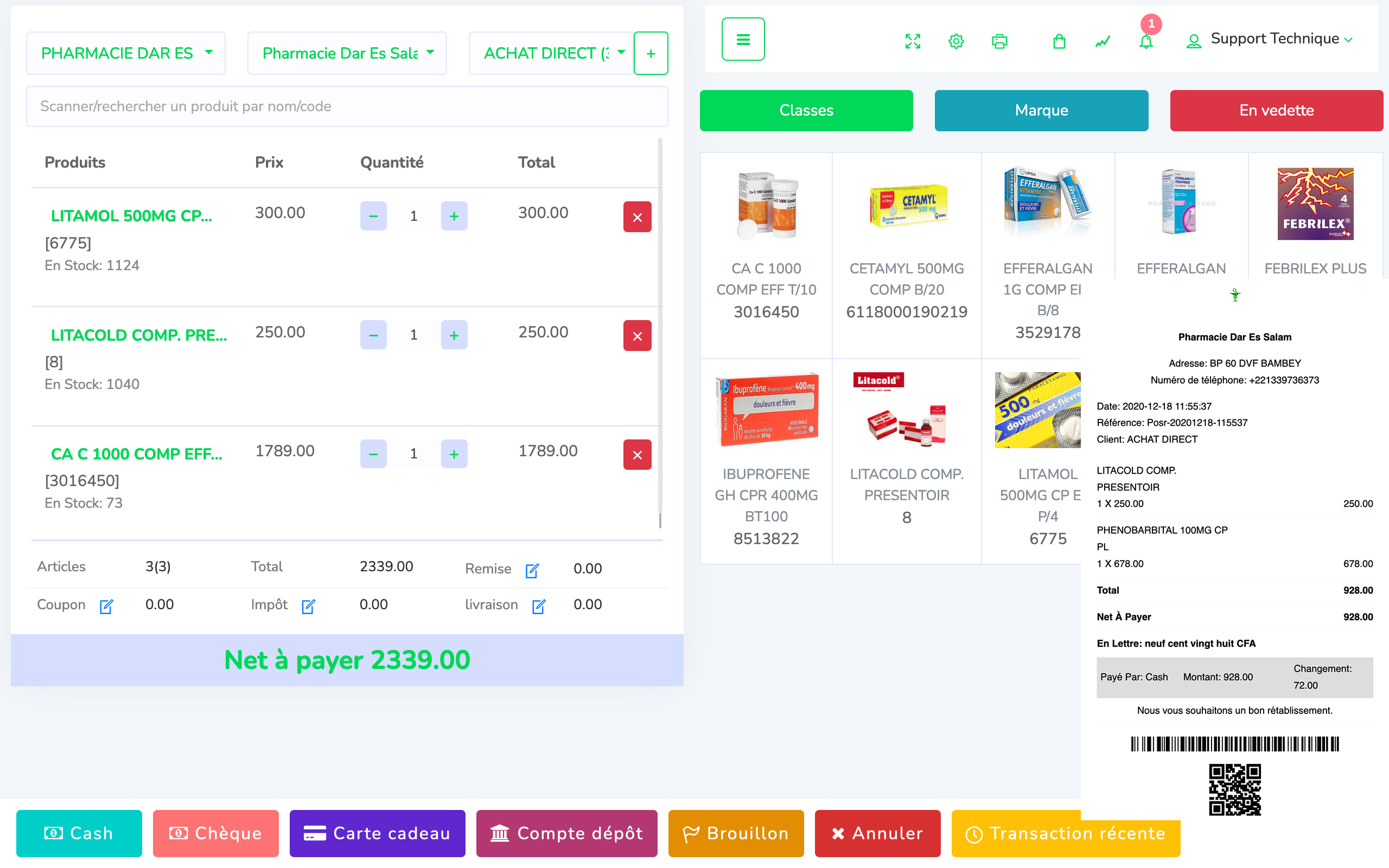1389x868 pixels.
Task: Click the pharmacy logo on receipt
Action: coord(1235,295)
